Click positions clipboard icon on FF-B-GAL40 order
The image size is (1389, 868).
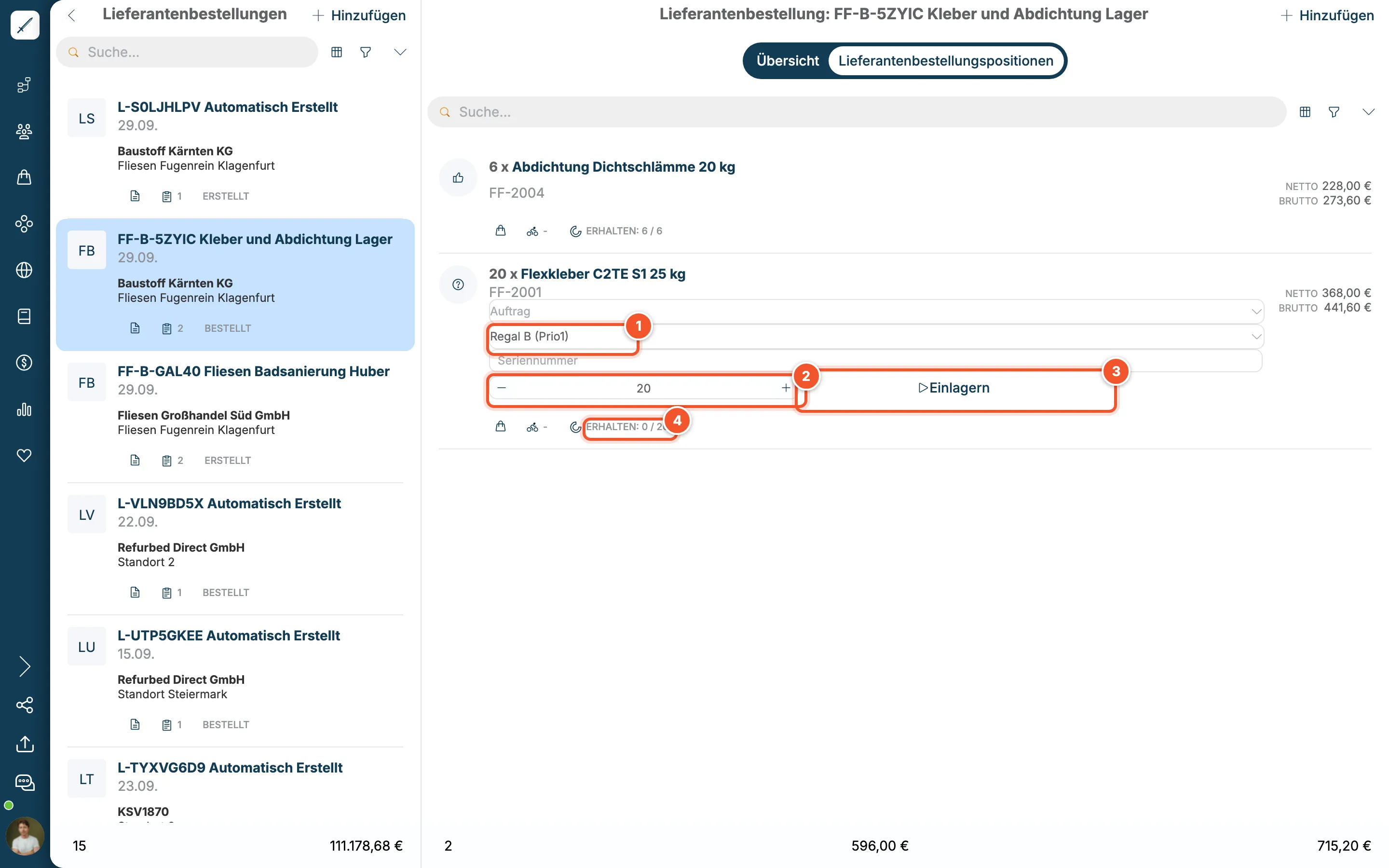[167, 461]
